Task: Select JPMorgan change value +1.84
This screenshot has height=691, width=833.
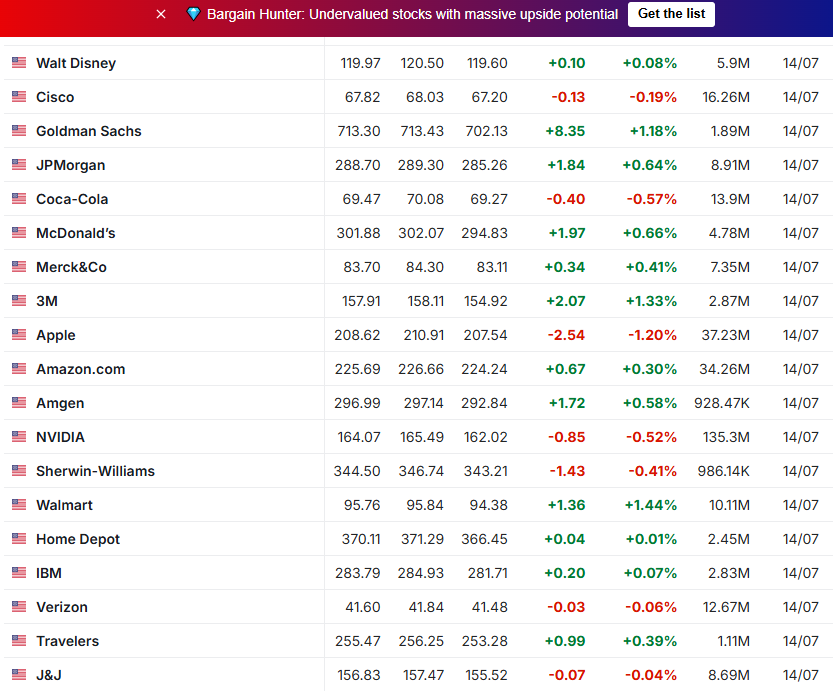Action: pos(566,165)
